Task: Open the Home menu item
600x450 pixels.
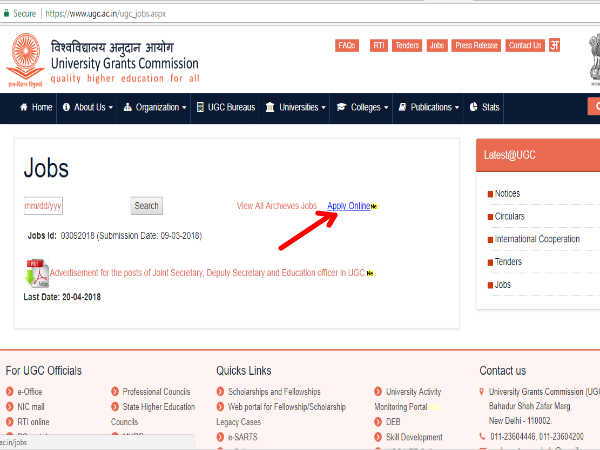Action: [x=36, y=108]
